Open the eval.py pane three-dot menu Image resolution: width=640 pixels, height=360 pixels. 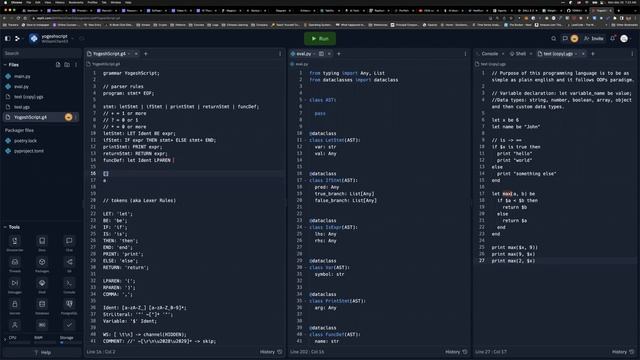point(465,53)
